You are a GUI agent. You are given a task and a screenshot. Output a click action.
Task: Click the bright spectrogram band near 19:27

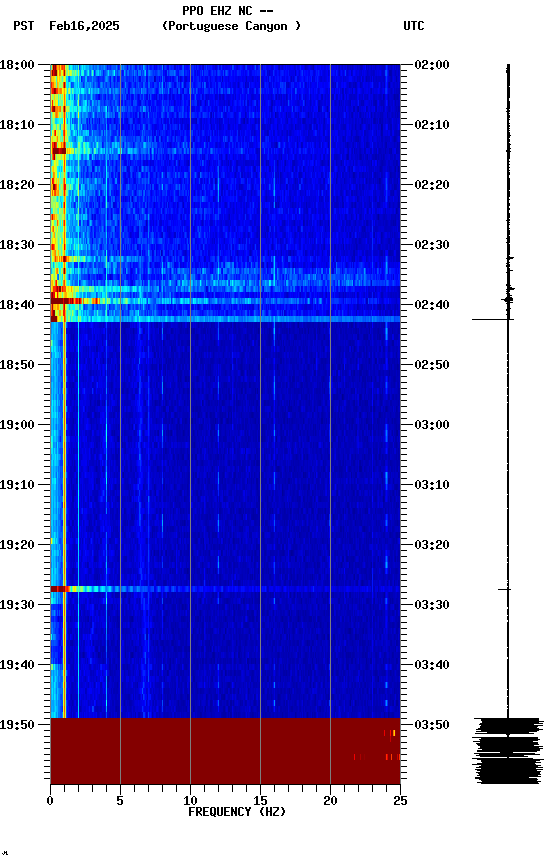click(x=225, y=590)
